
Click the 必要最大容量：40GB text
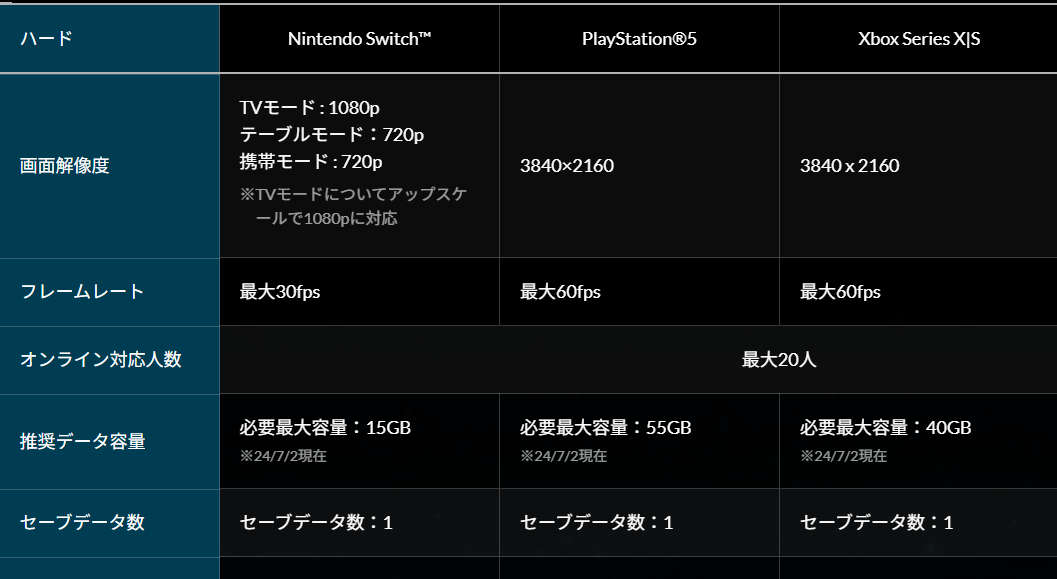point(885,428)
